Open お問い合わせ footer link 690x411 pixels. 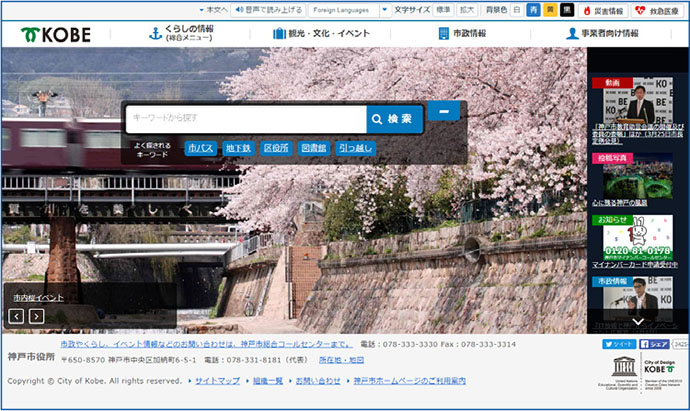tap(318, 381)
